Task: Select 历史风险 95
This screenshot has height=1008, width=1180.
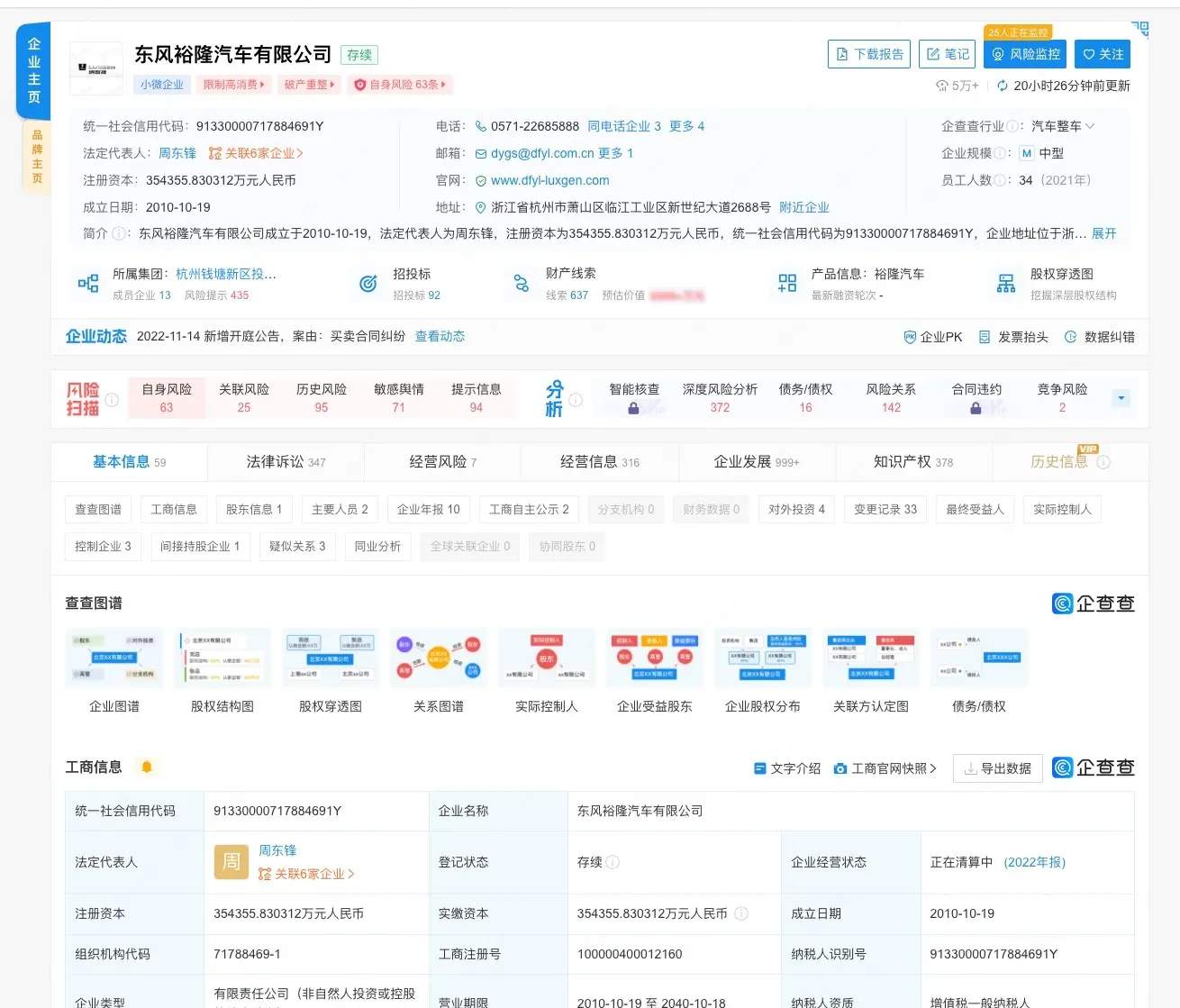Action: [x=322, y=398]
